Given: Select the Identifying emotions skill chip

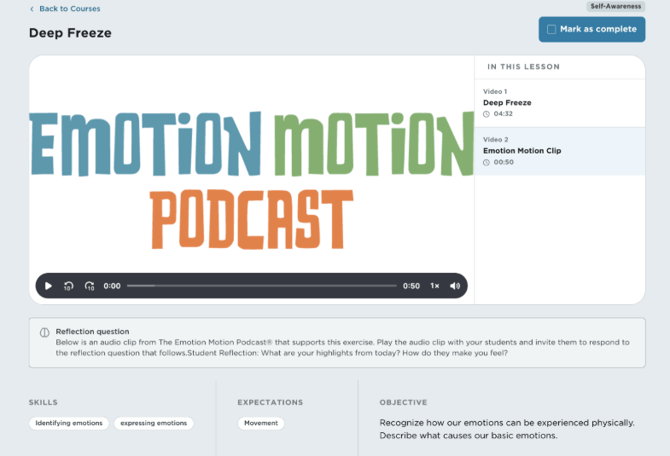Looking at the screenshot, I should 69,423.
